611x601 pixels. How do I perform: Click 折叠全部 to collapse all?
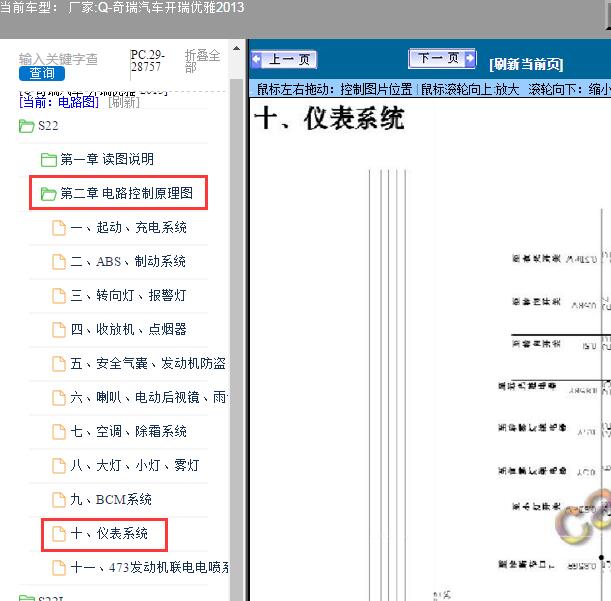tap(202, 61)
